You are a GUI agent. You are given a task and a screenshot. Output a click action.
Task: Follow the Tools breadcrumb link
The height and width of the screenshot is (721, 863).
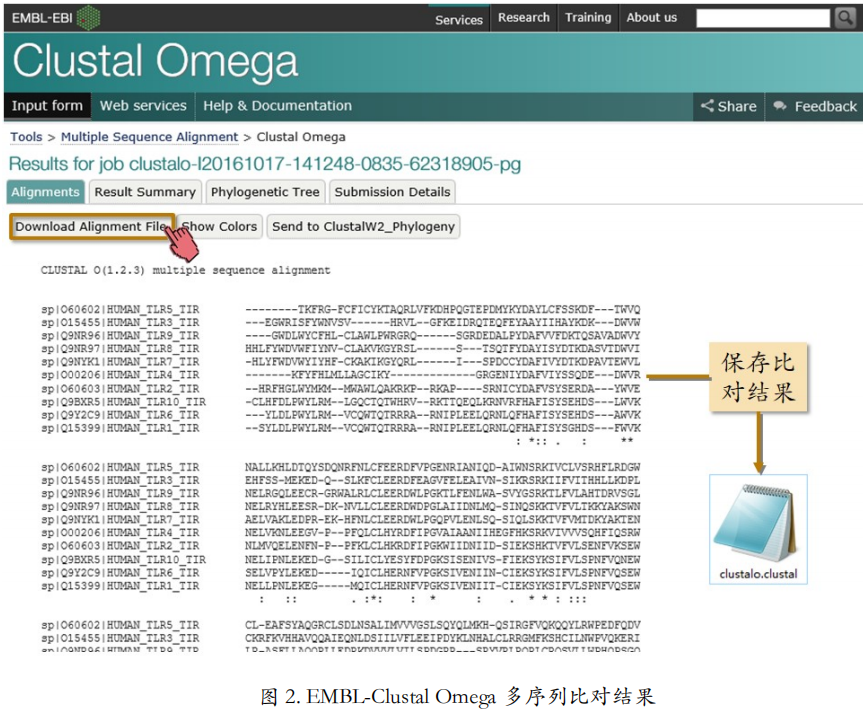(26, 137)
